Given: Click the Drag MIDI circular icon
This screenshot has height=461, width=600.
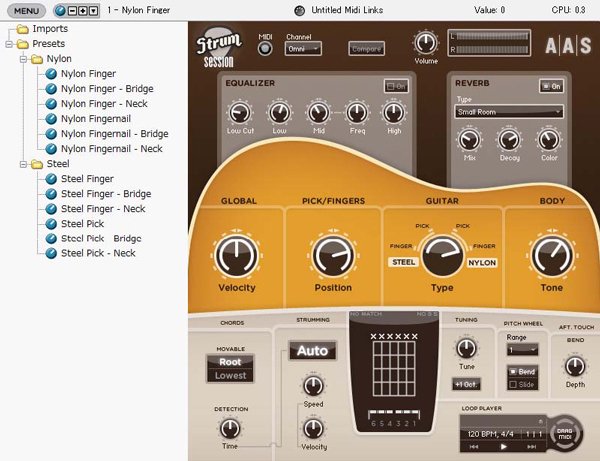Looking at the screenshot, I should pos(565,434).
